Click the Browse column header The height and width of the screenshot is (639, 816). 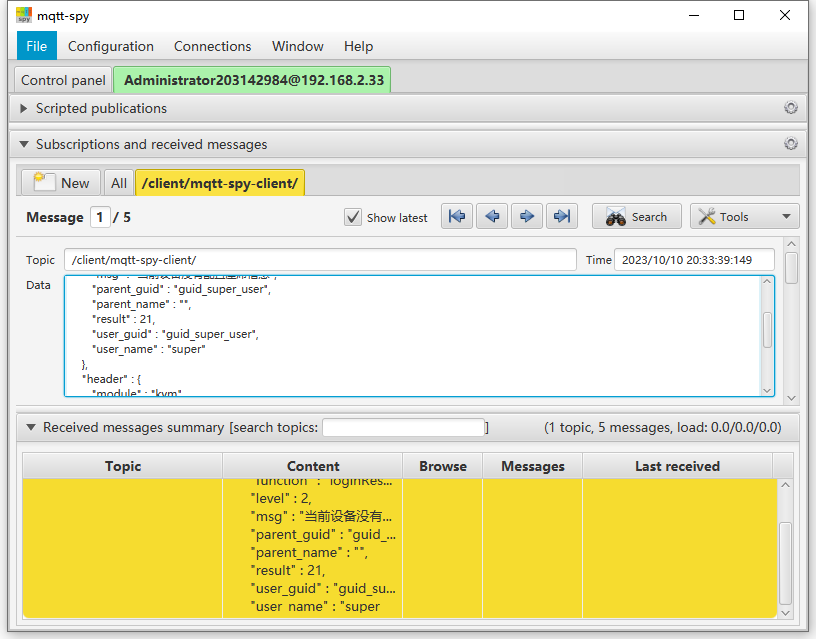click(x=443, y=466)
